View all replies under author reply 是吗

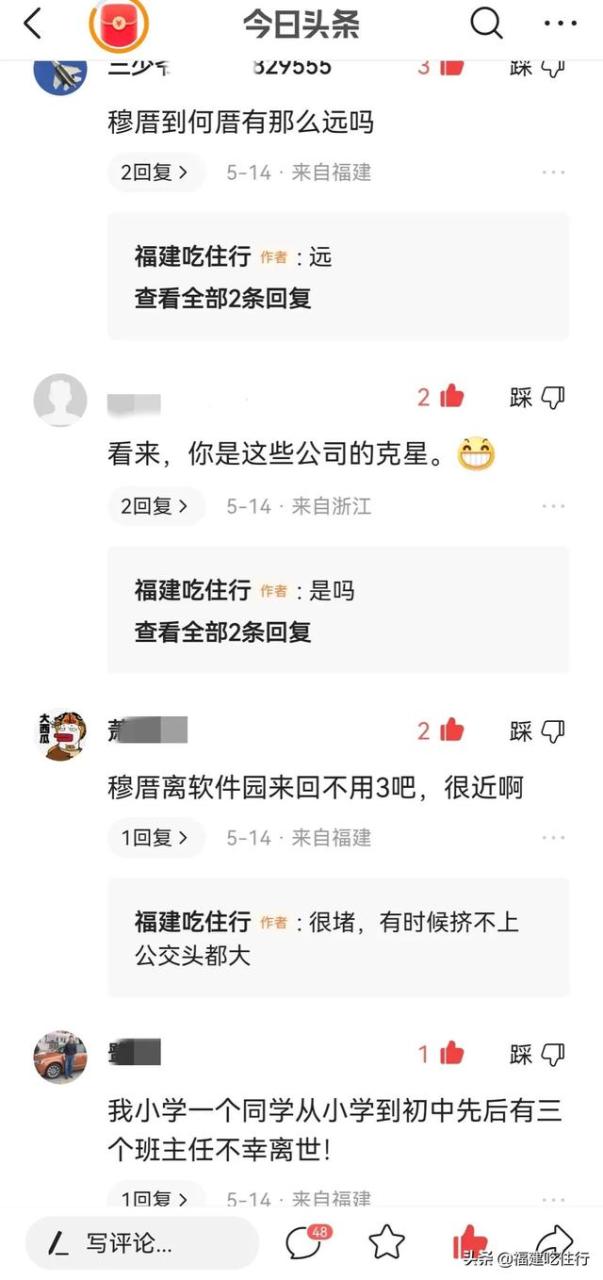tap(223, 632)
